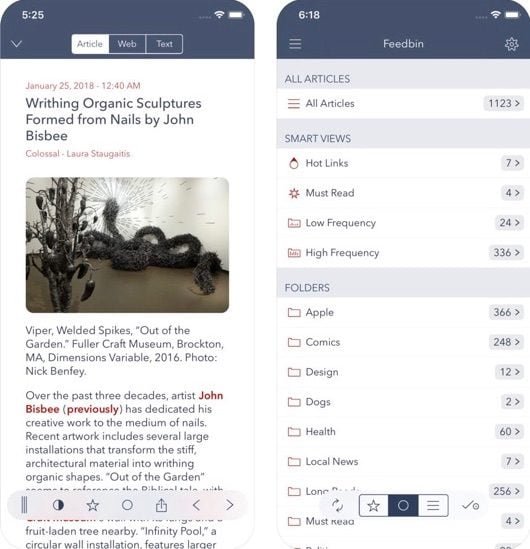The image size is (530, 549).
Task: Collapse article with the down chevron
Action: 16,44
